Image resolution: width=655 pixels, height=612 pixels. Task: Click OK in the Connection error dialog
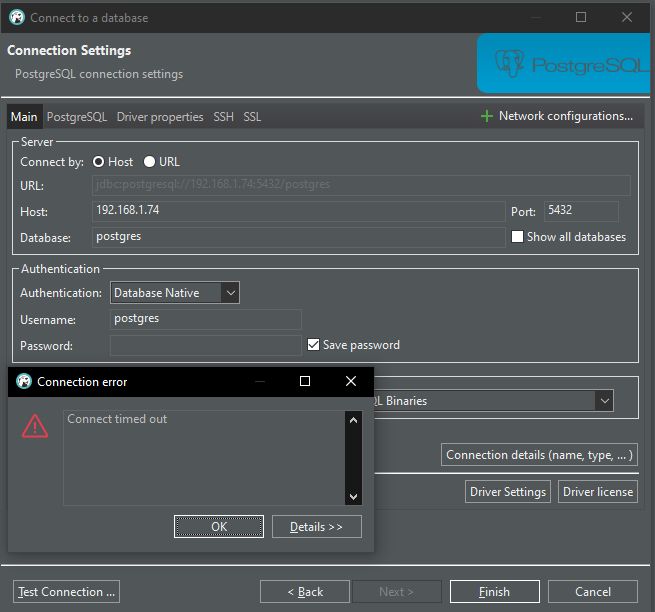[219, 526]
